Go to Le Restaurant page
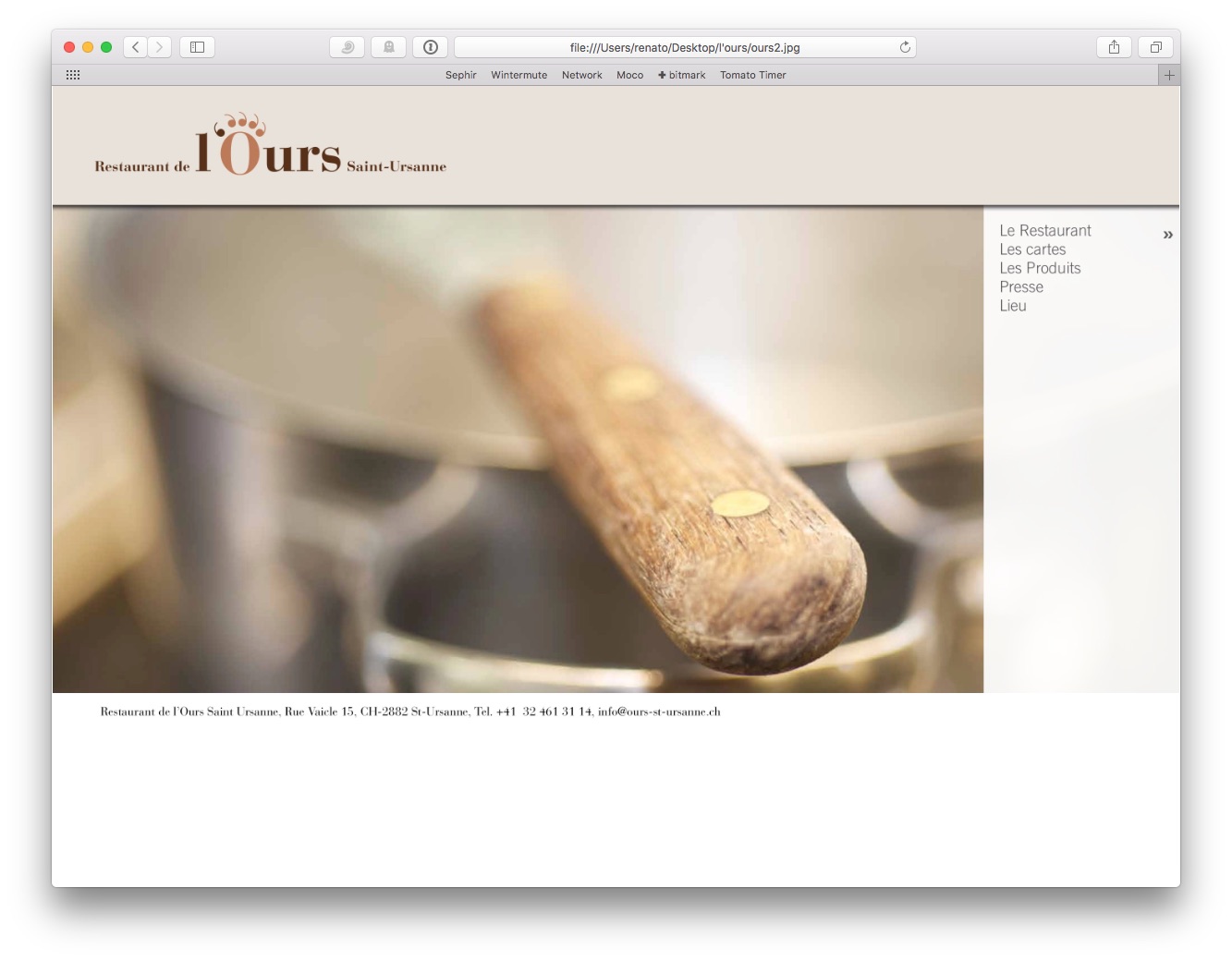The image size is (1232, 961). 1044,231
